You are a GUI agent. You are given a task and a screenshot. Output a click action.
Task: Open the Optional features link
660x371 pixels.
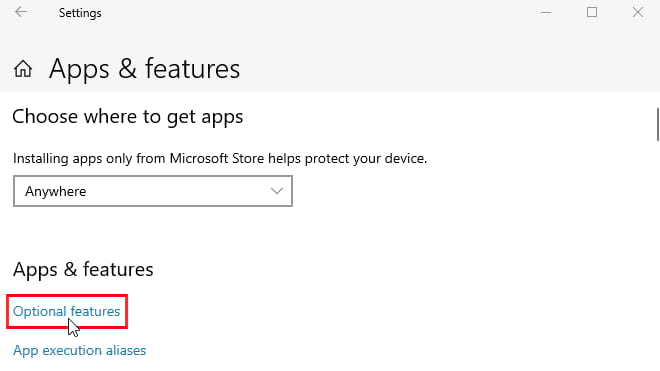point(67,311)
